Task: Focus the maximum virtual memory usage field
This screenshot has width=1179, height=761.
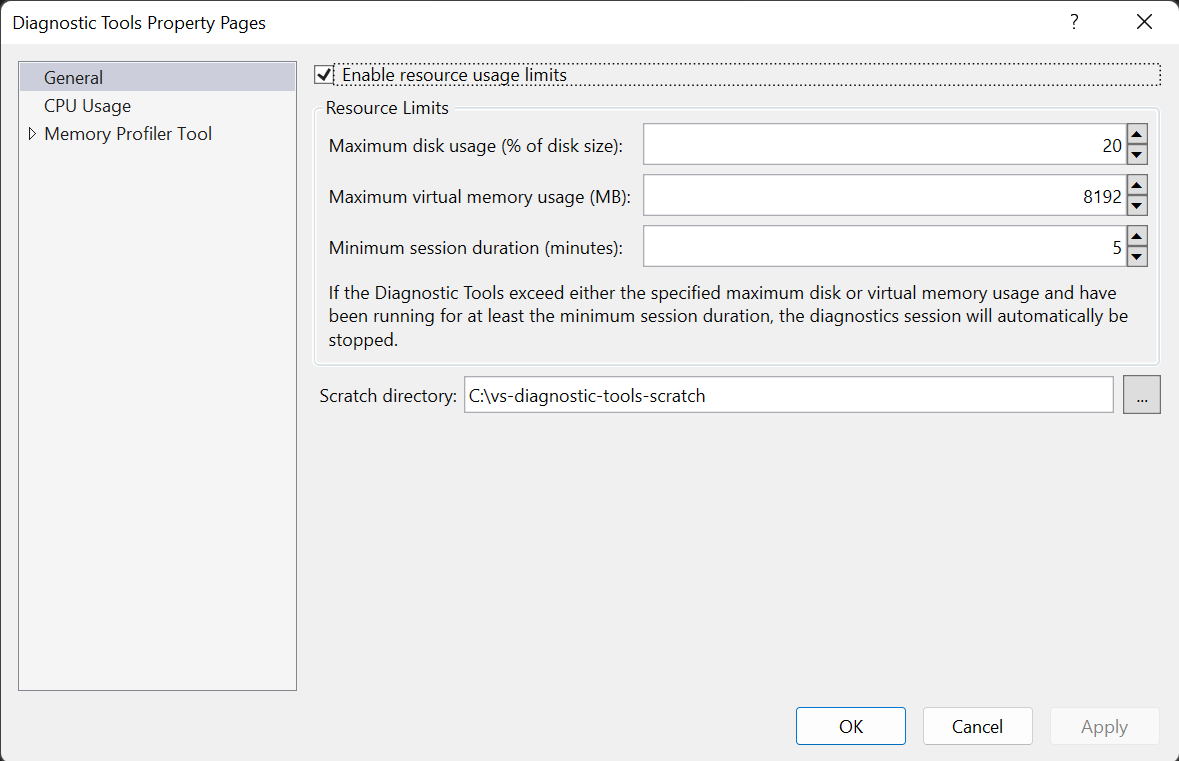Action: pyautogui.click(x=883, y=196)
